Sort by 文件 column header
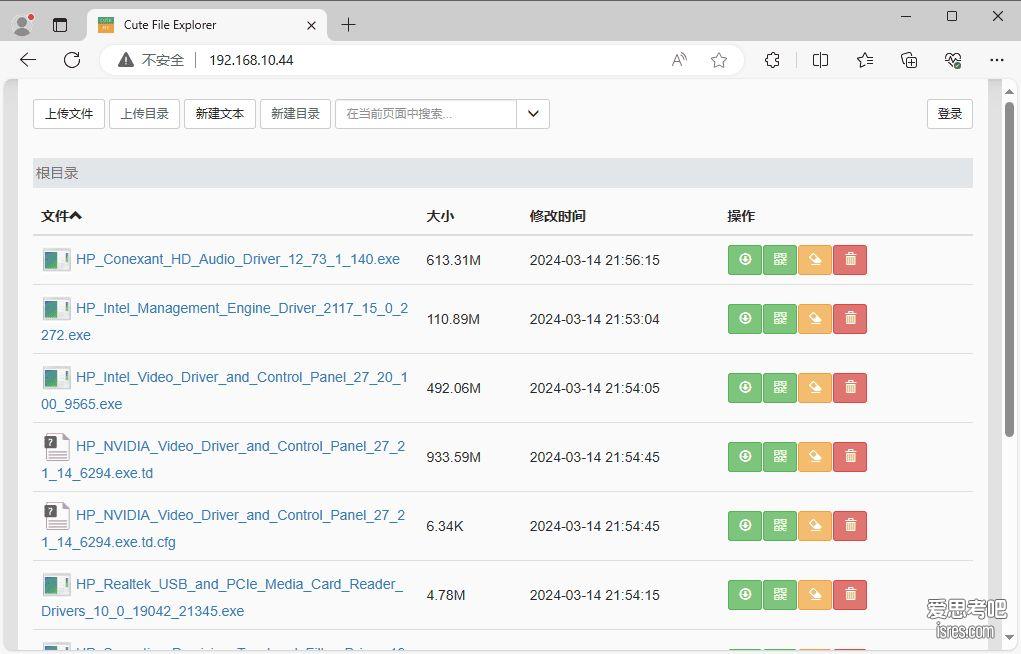Screen dimensions: 1021x654 (x=61, y=216)
